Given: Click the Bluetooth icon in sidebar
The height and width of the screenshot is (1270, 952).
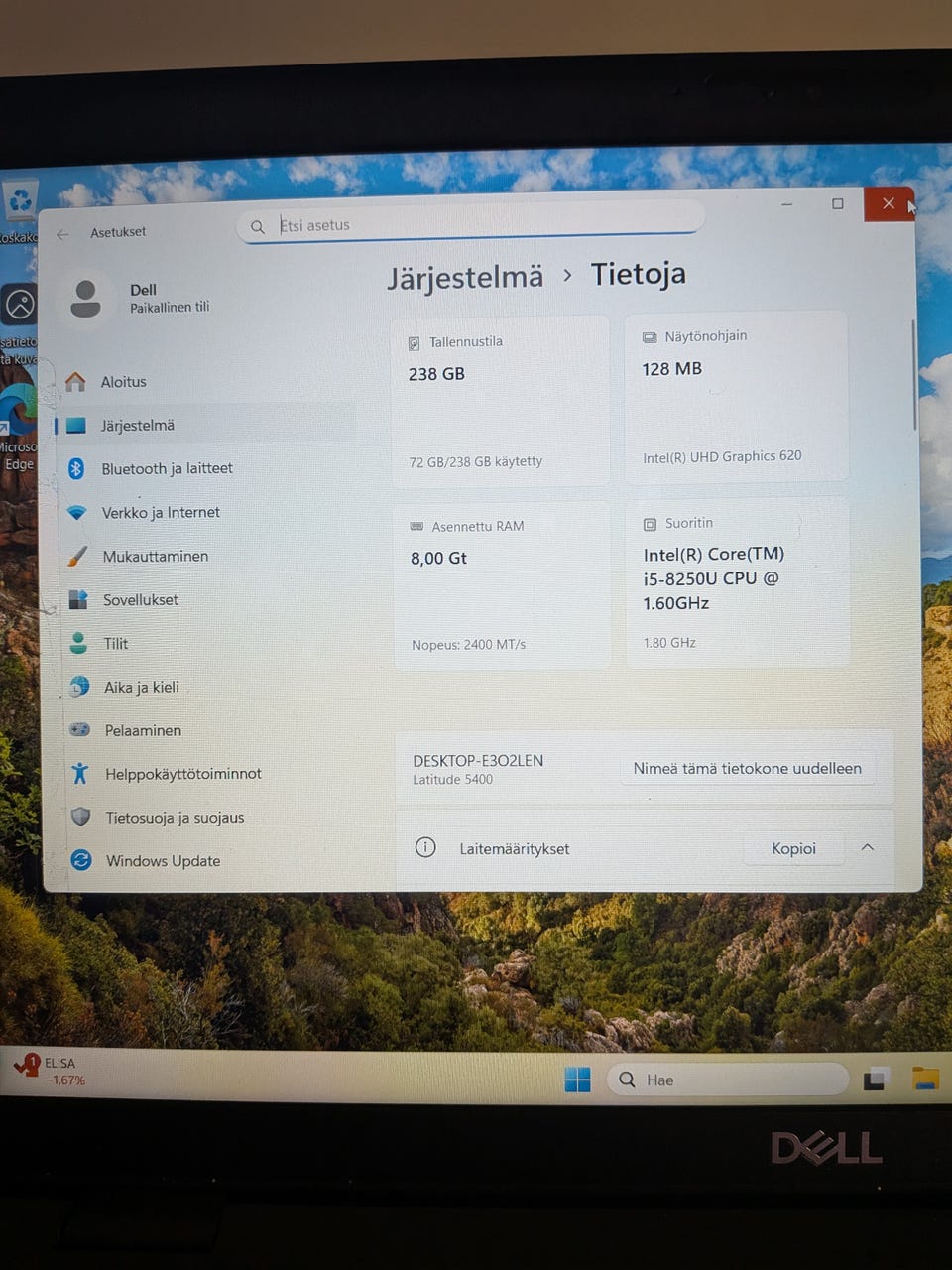Looking at the screenshot, I should click(x=76, y=468).
